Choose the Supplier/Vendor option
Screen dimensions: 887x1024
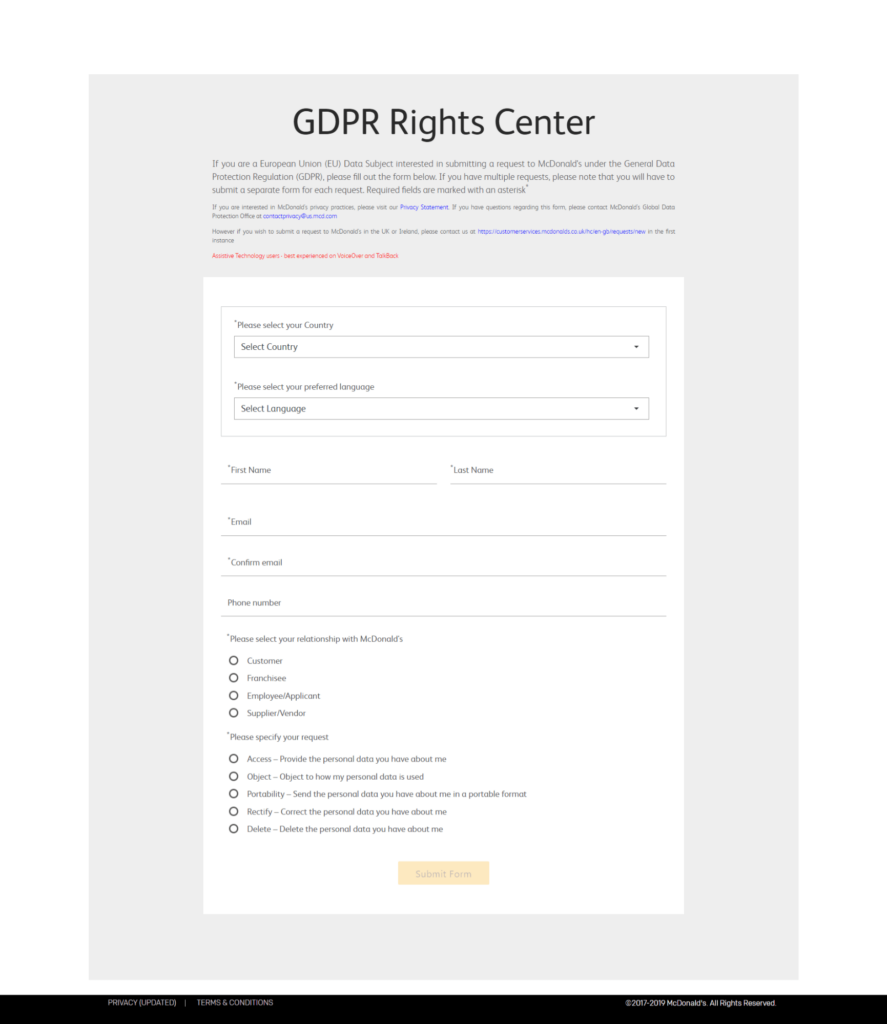click(x=234, y=713)
